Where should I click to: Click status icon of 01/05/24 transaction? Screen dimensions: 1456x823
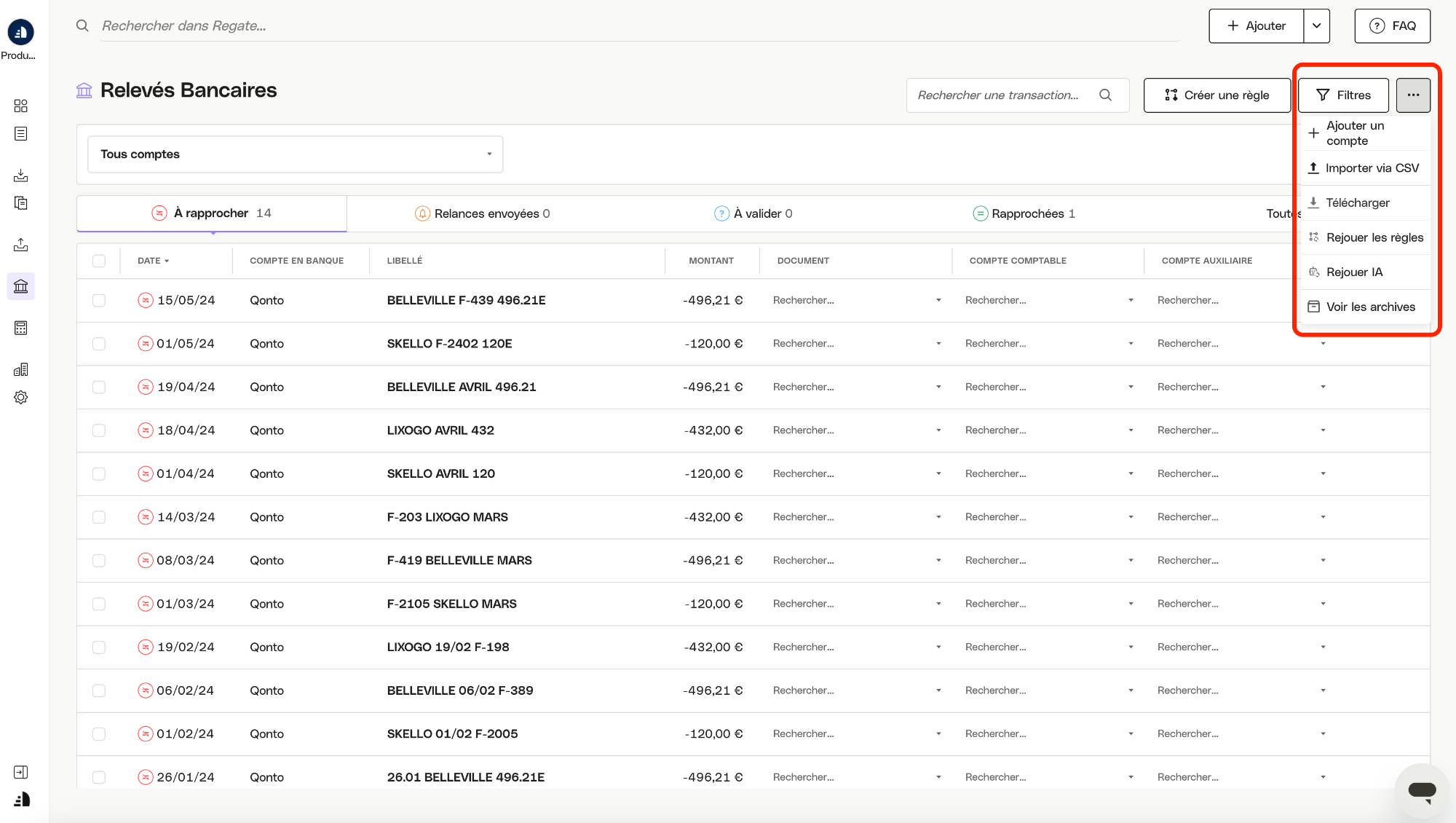(146, 343)
